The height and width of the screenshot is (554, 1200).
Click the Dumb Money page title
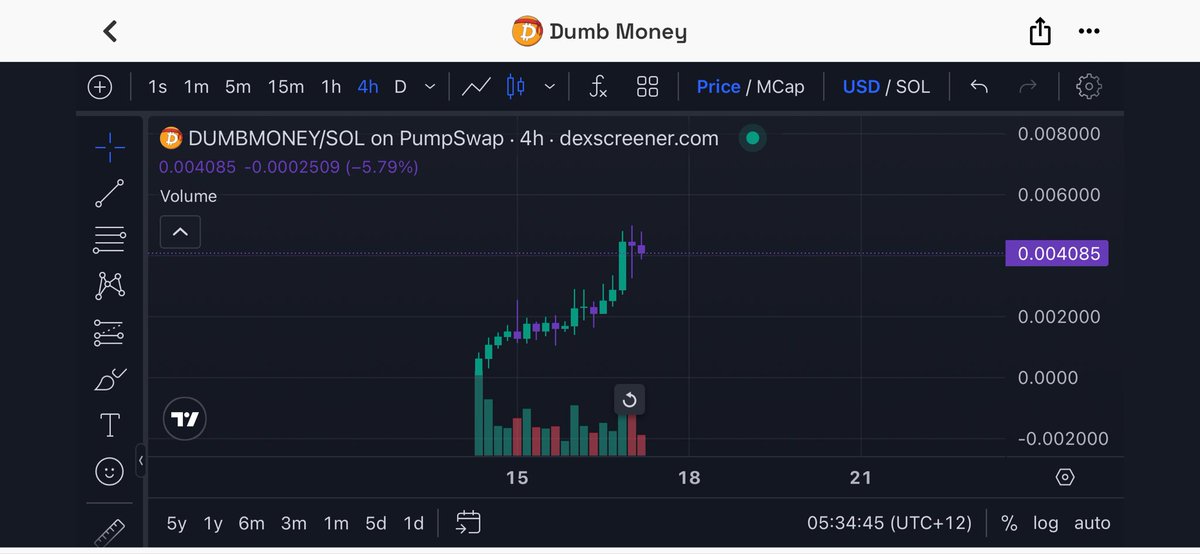coord(617,32)
